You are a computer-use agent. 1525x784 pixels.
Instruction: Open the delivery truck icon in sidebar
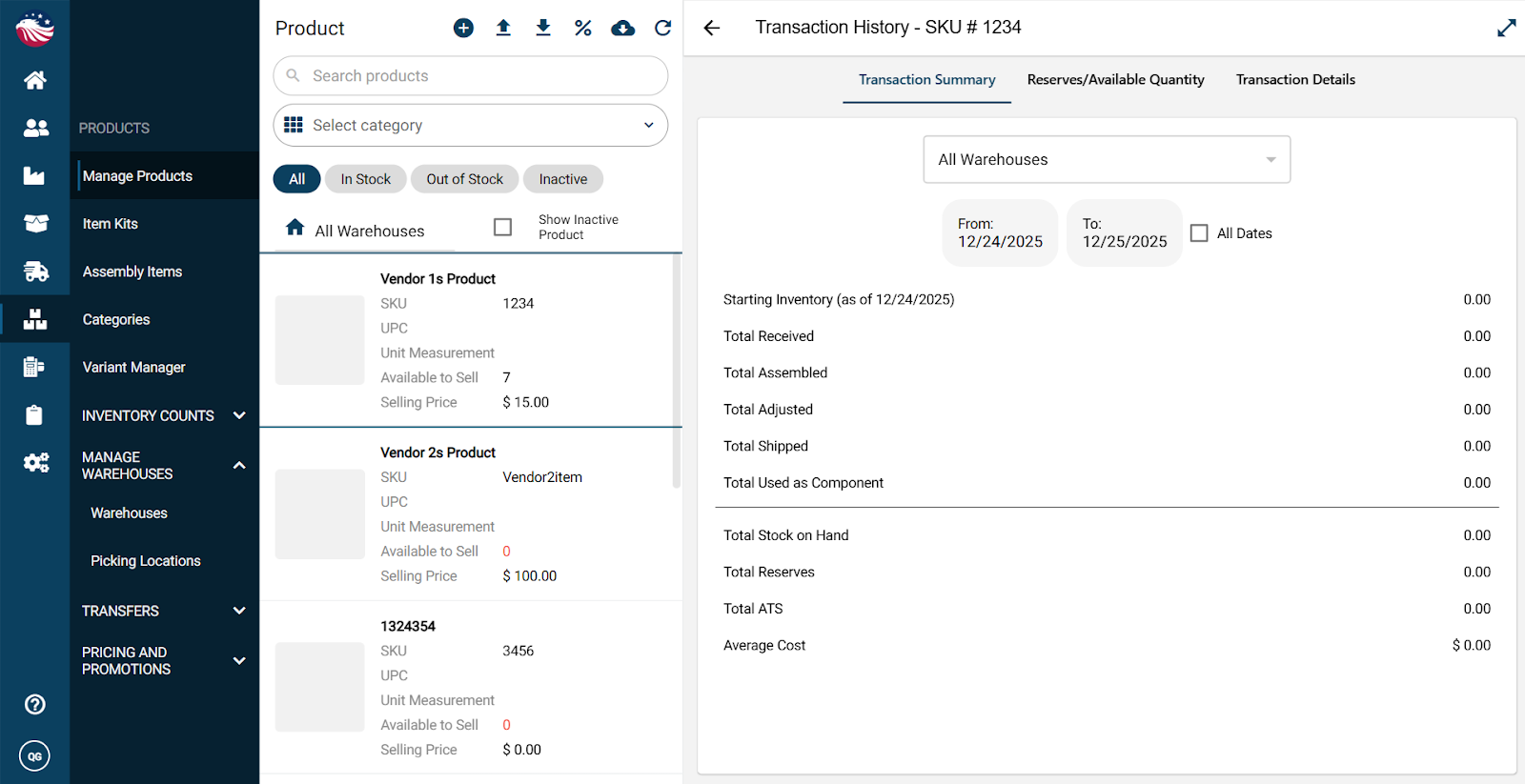[x=35, y=271]
